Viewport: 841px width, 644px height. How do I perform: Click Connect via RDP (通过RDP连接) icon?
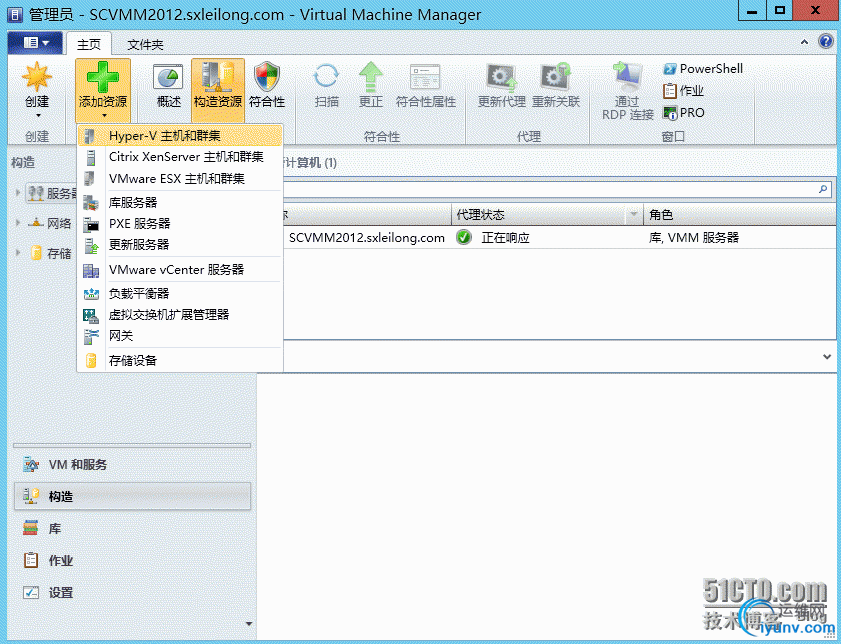pyautogui.click(x=628, y=77)
